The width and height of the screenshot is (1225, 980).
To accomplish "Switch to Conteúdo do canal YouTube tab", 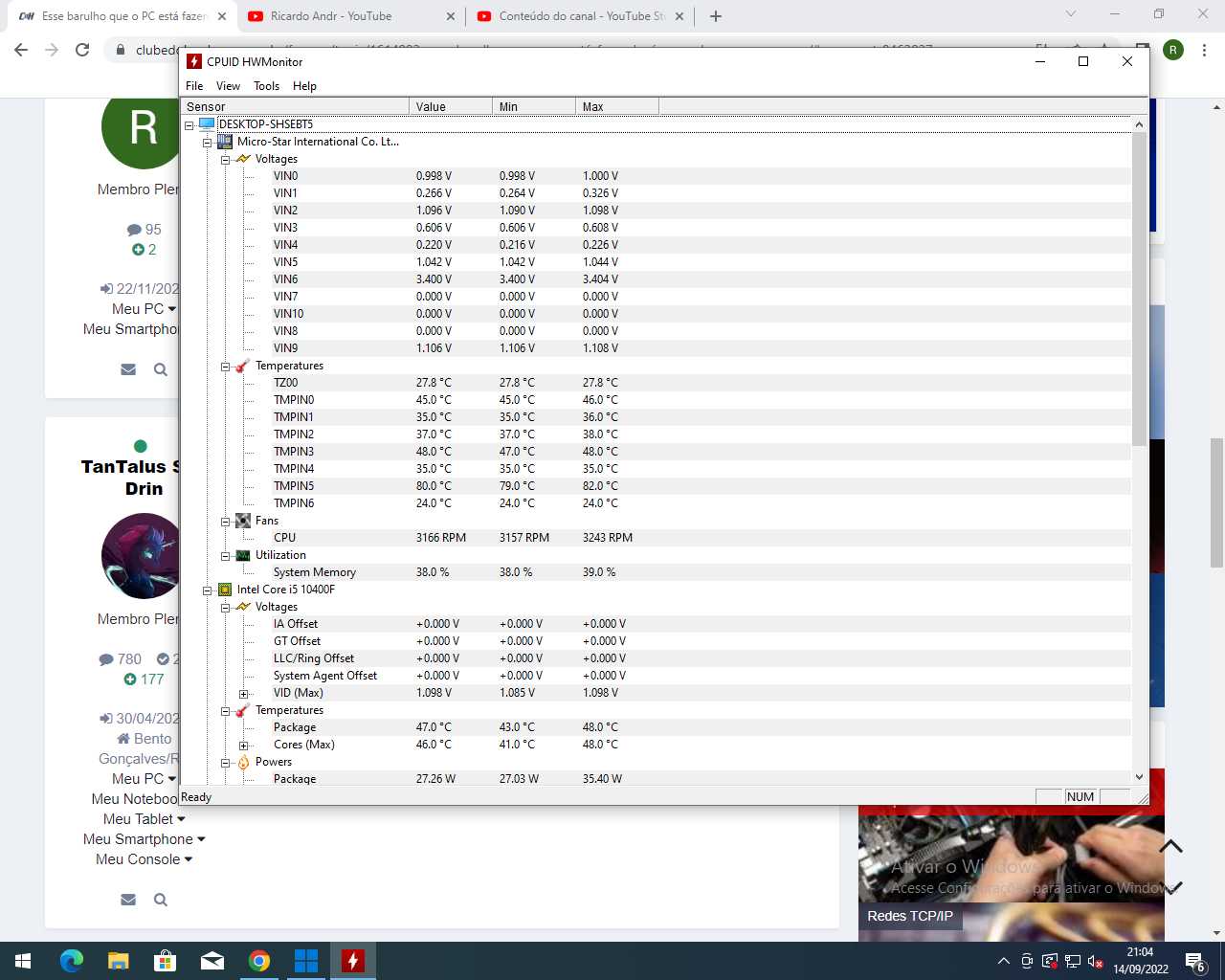I will point(581,16).
